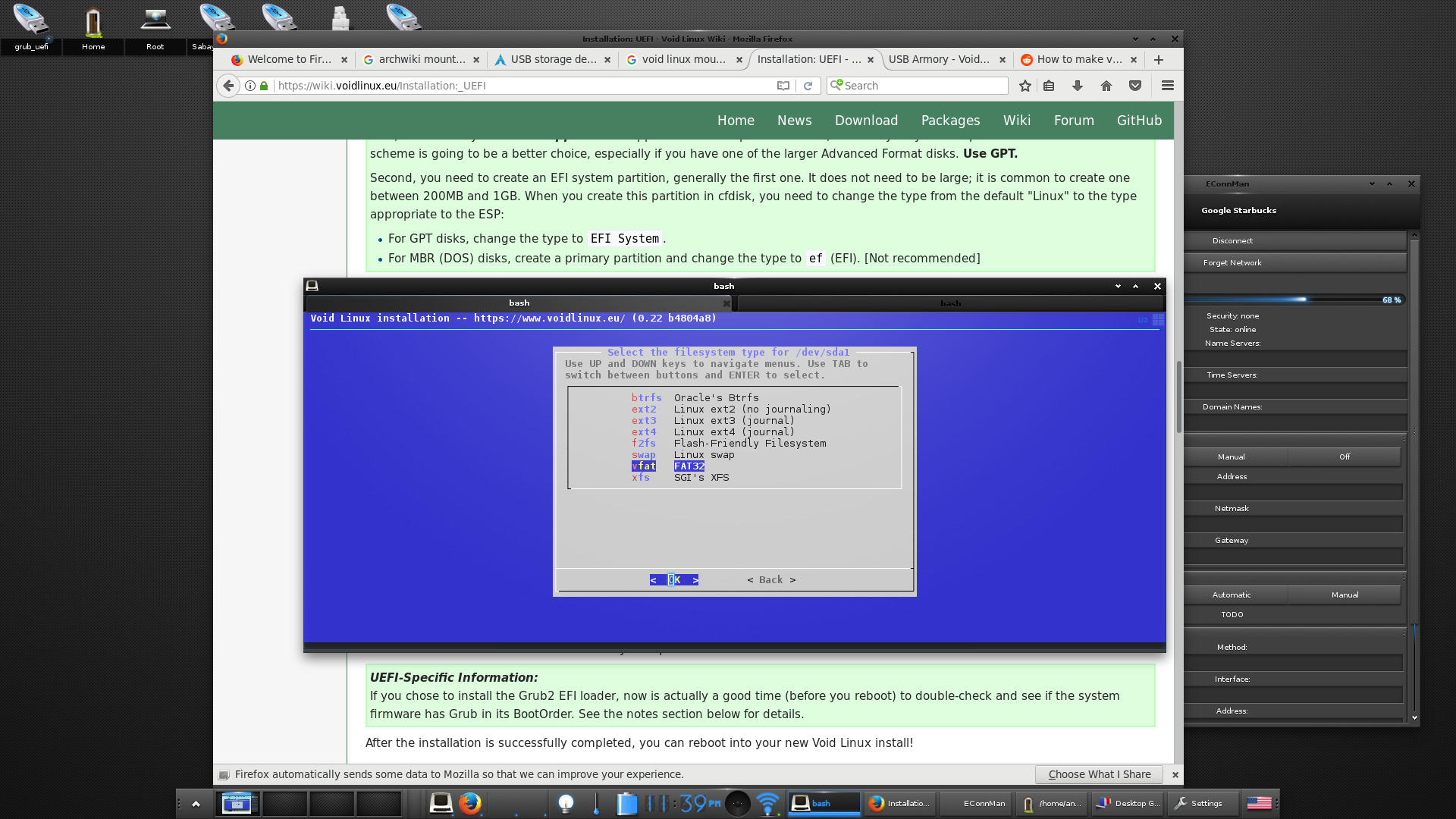Open GitHub in Void Linux site navigation
The height and width of the screenshot is (819, 1456).
(1139, 121)
